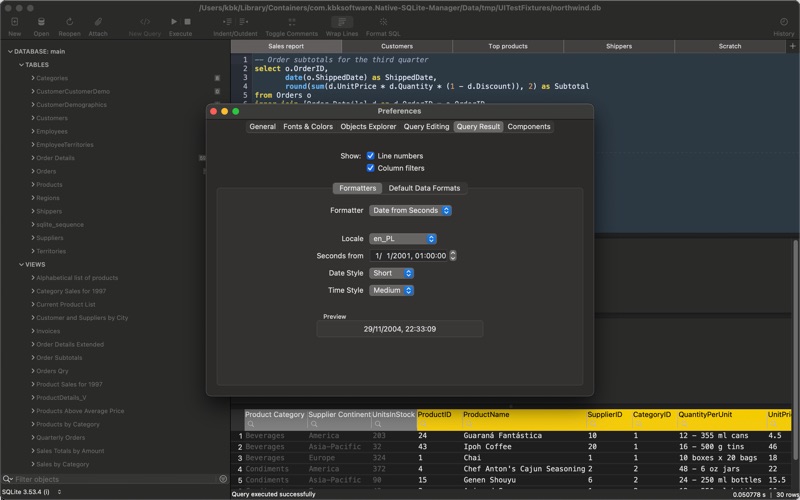Open the Time Style Medium dropdown
This screenshot has height=500, width=800.
[x=391, y=290]
